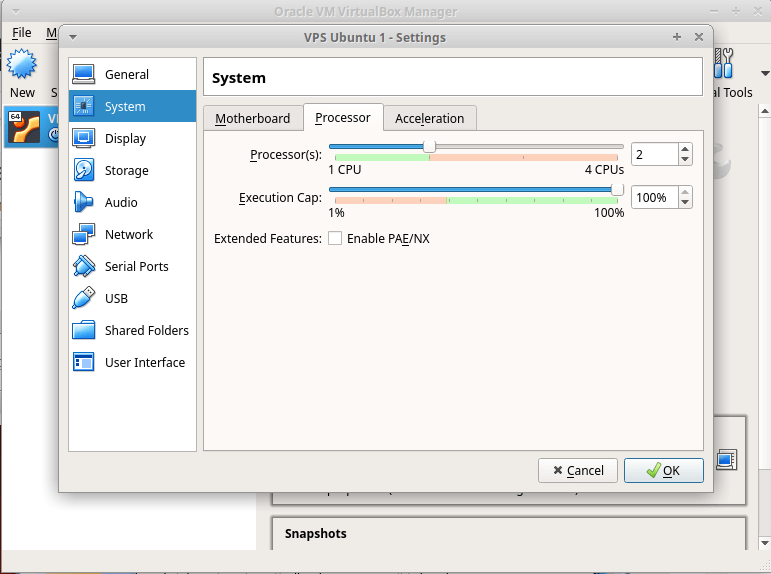
Task: Click Processor(s) slider handle
Action: point(429,147)
